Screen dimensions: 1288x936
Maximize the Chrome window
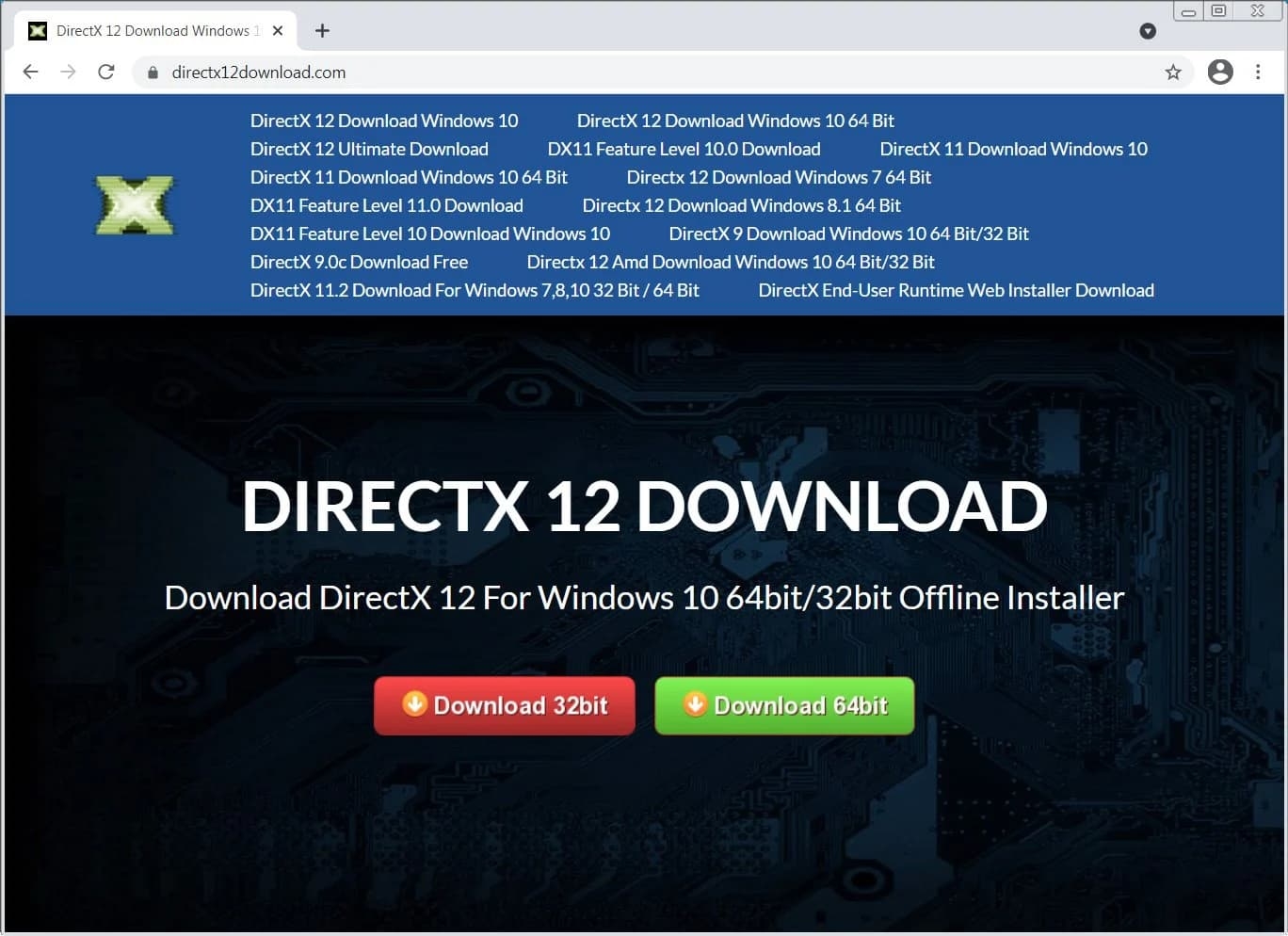[1218, 11]
